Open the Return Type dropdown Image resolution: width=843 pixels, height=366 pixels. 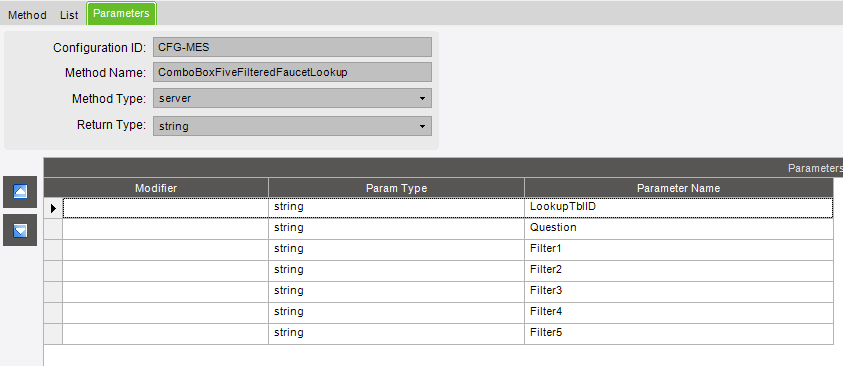pyautogui.click(x=292, y=126)
